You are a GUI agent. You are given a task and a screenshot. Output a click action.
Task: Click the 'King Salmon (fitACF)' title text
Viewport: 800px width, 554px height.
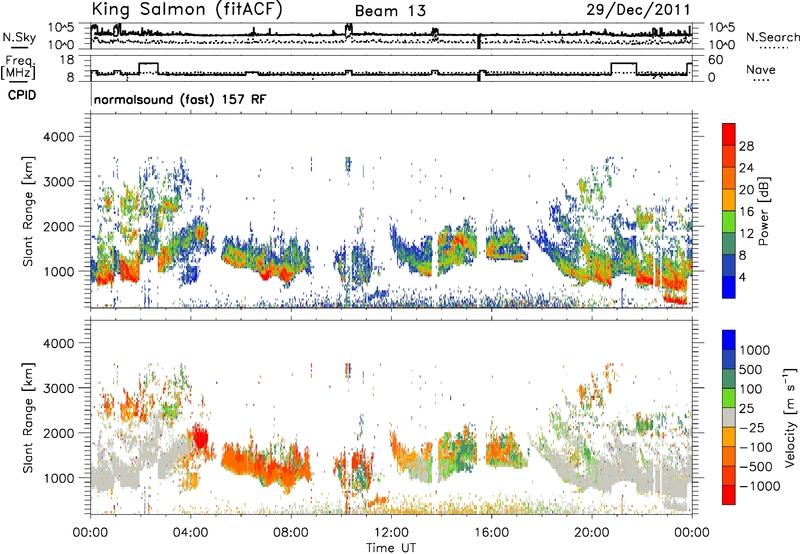pos(186,9)
